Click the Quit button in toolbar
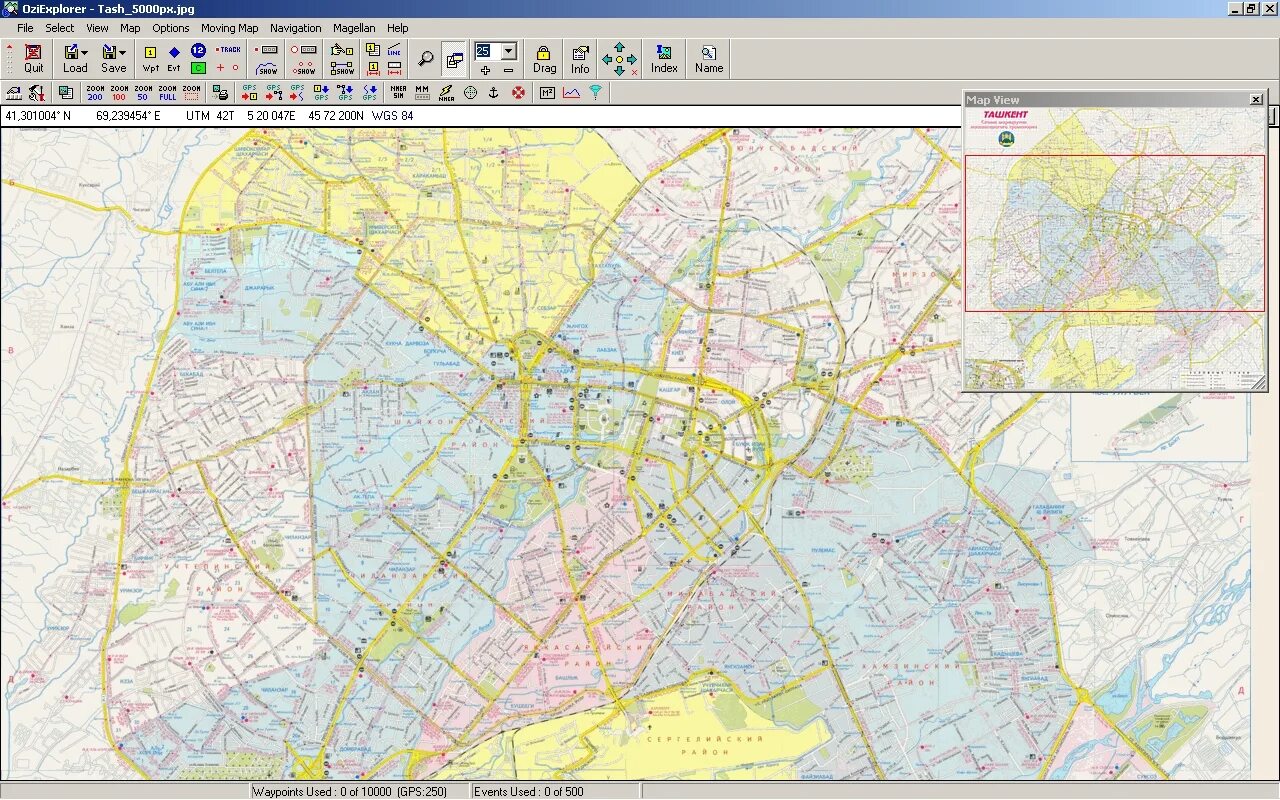Viewport: 1280px width, 800px height. pos(34,59)
